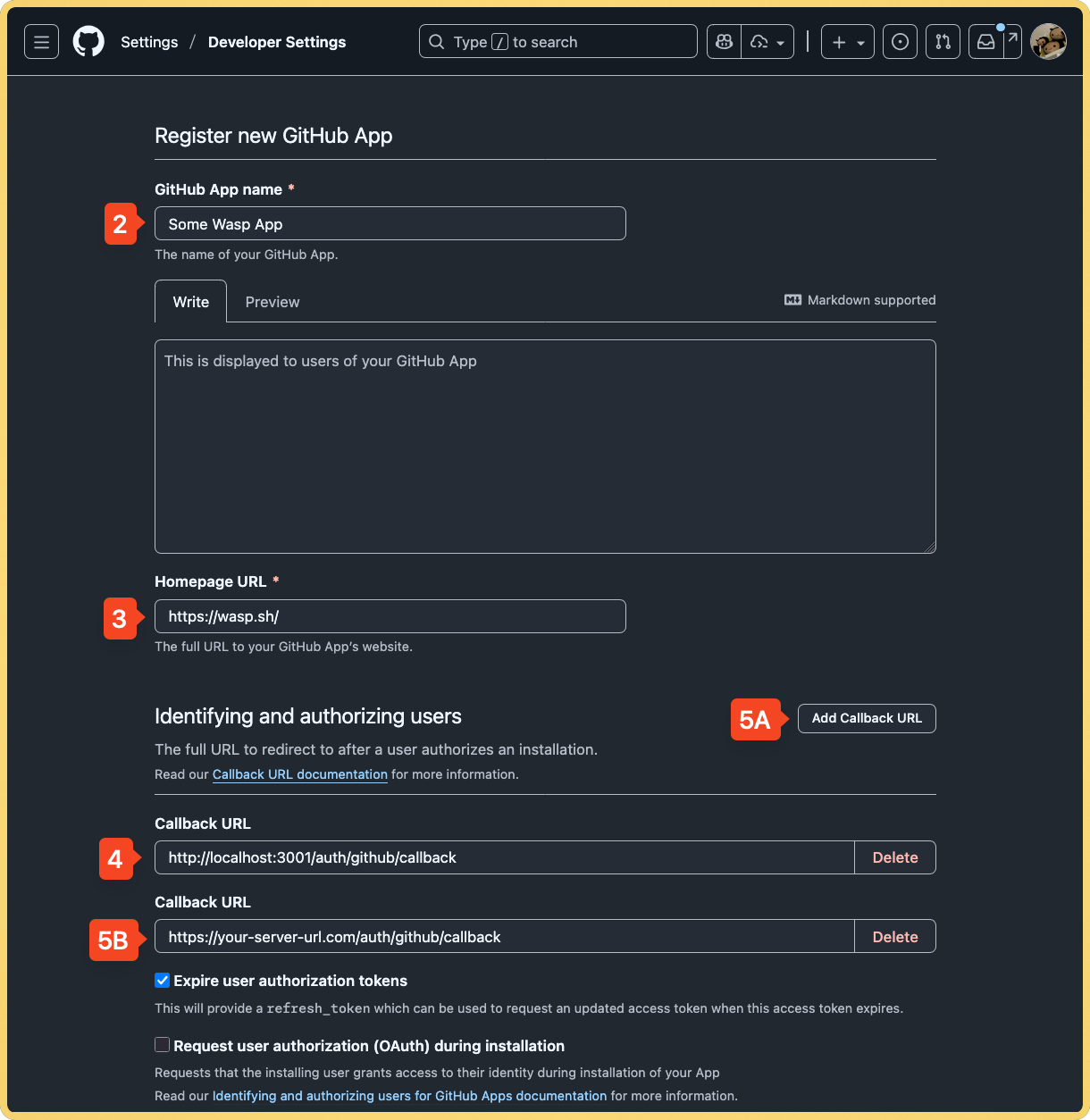Uncheck Expire user authorization tokens
The image size is (1090, 1120).
(x=162, y=980)
